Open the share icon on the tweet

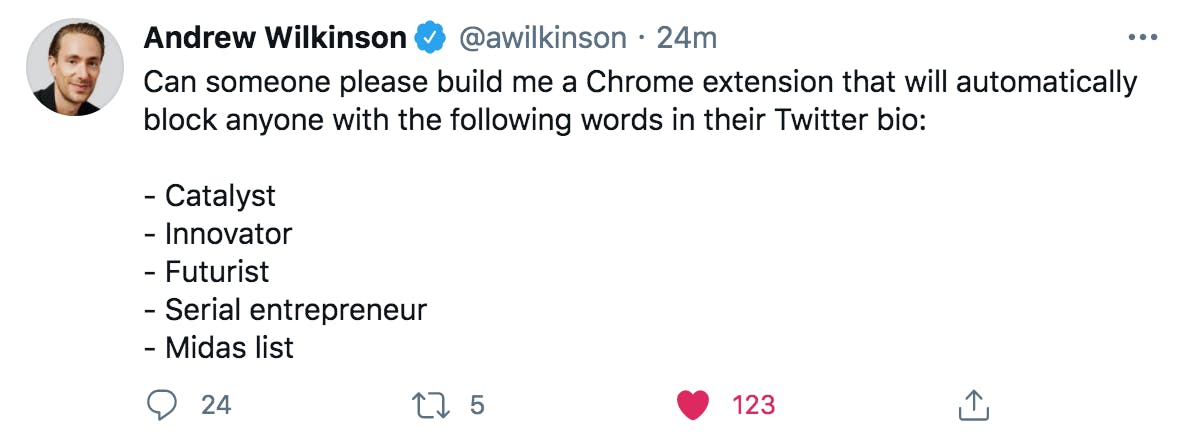[x=974, y=405]
